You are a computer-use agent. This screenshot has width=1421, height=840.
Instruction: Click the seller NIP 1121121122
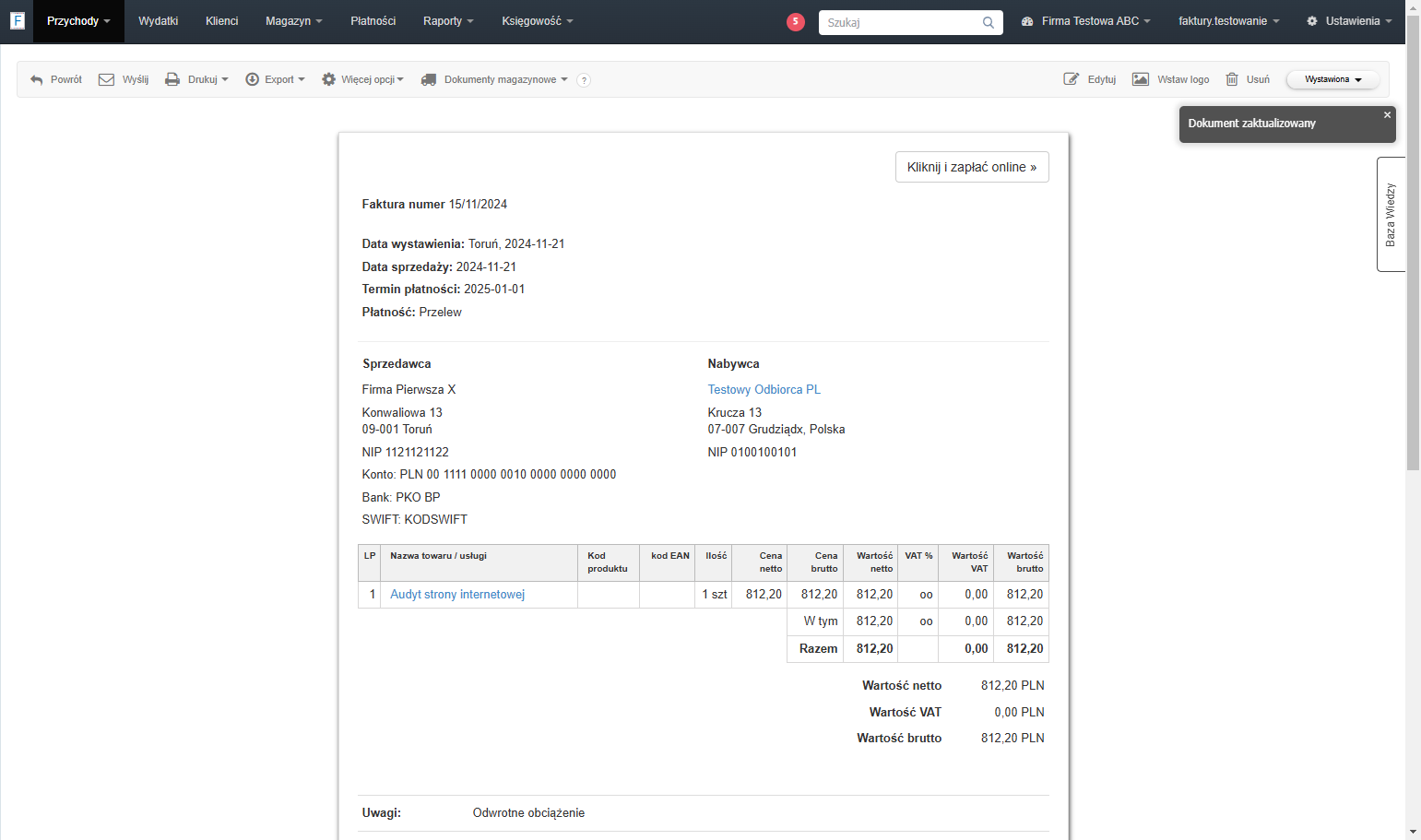tap(406, 453)
